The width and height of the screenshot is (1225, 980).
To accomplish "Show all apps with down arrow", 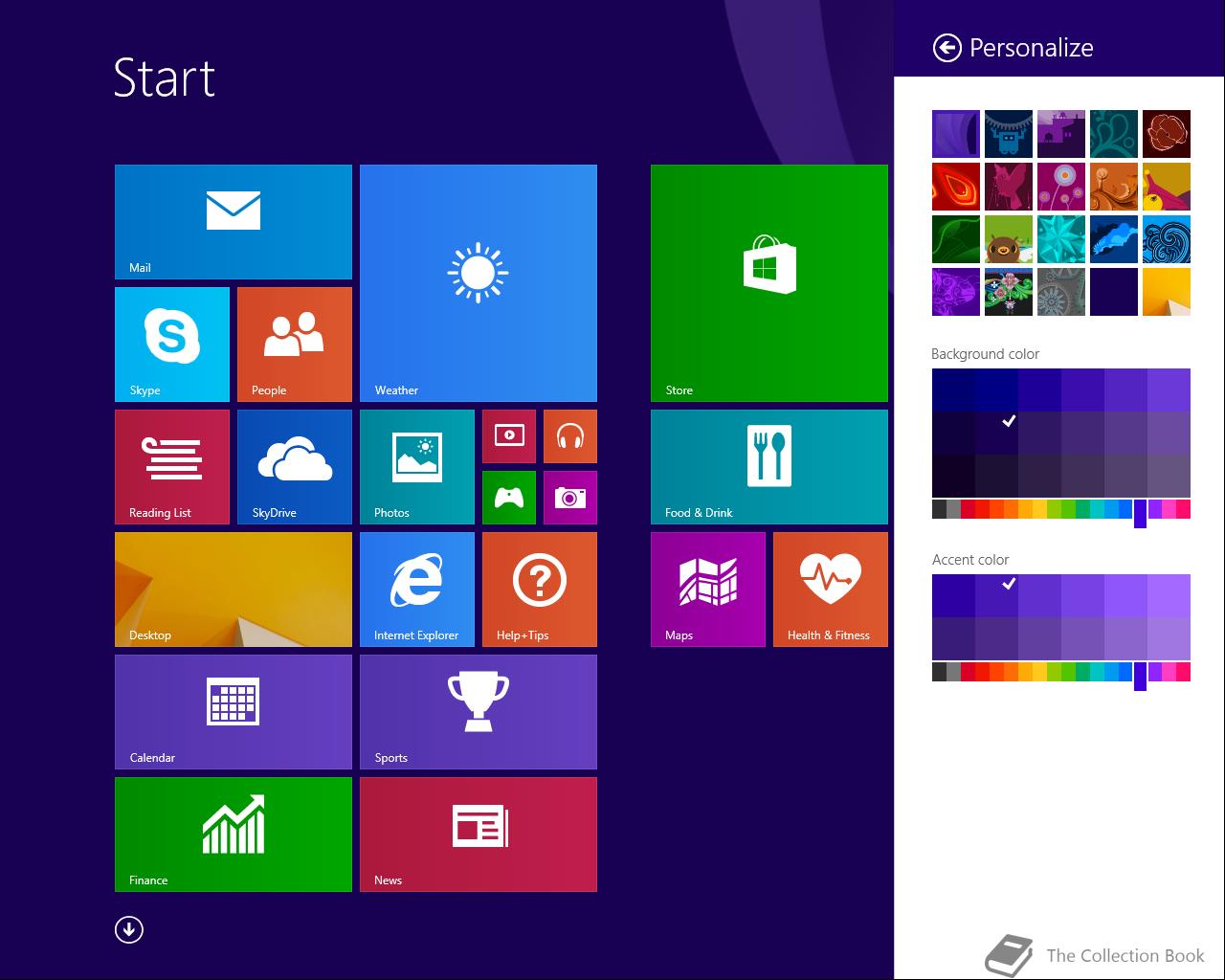I will 129,929.
